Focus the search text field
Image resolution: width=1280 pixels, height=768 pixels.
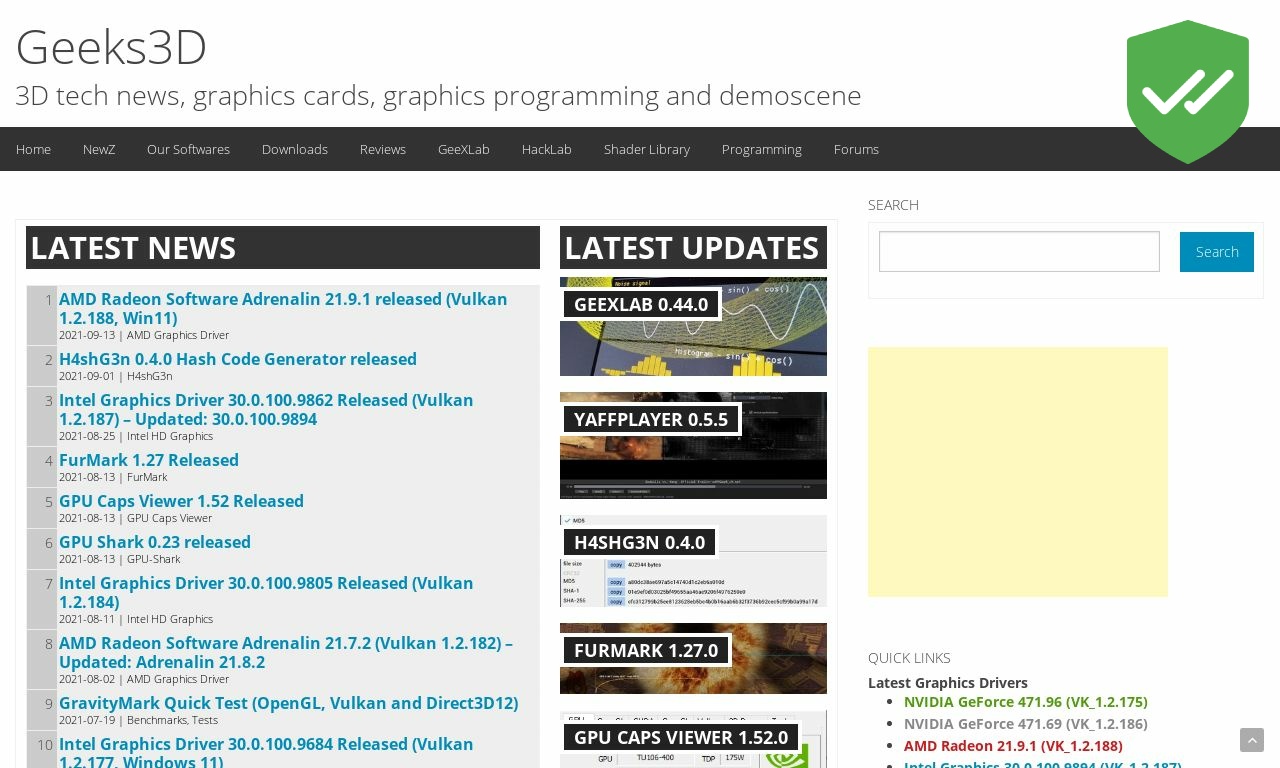tap(1019, 252)
